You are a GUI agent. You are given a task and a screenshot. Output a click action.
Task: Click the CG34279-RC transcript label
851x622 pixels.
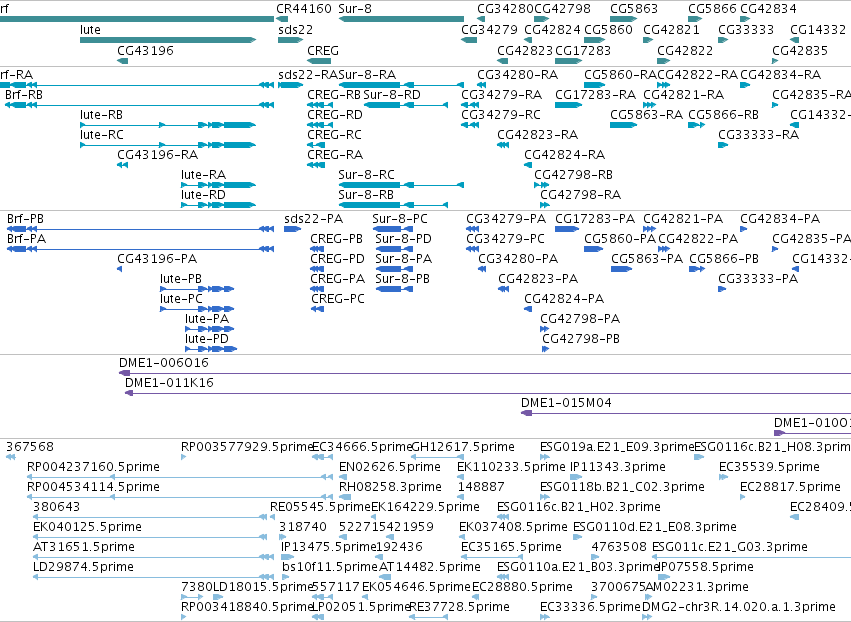[501, 115]
